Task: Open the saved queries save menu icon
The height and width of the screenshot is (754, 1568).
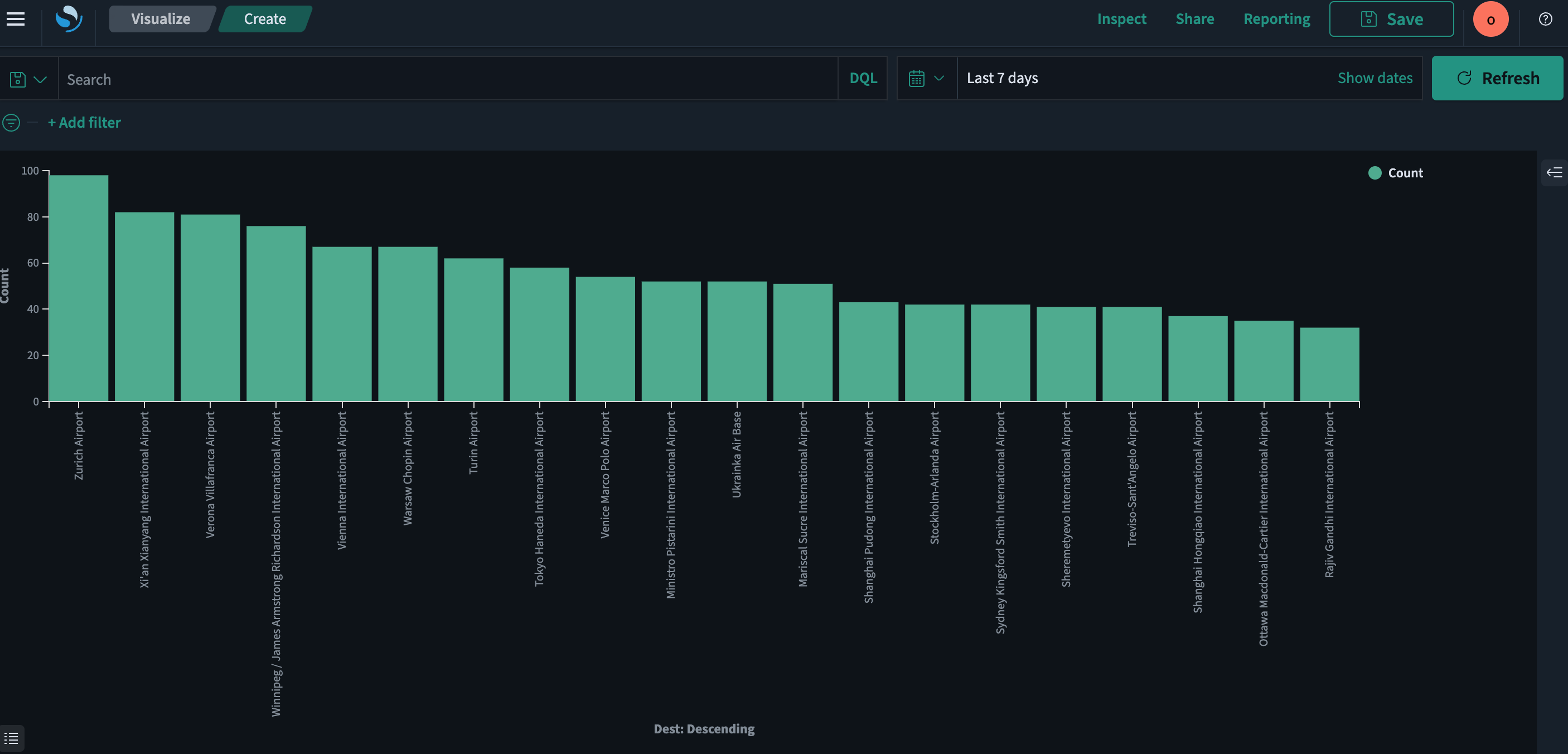Action: 18,79
